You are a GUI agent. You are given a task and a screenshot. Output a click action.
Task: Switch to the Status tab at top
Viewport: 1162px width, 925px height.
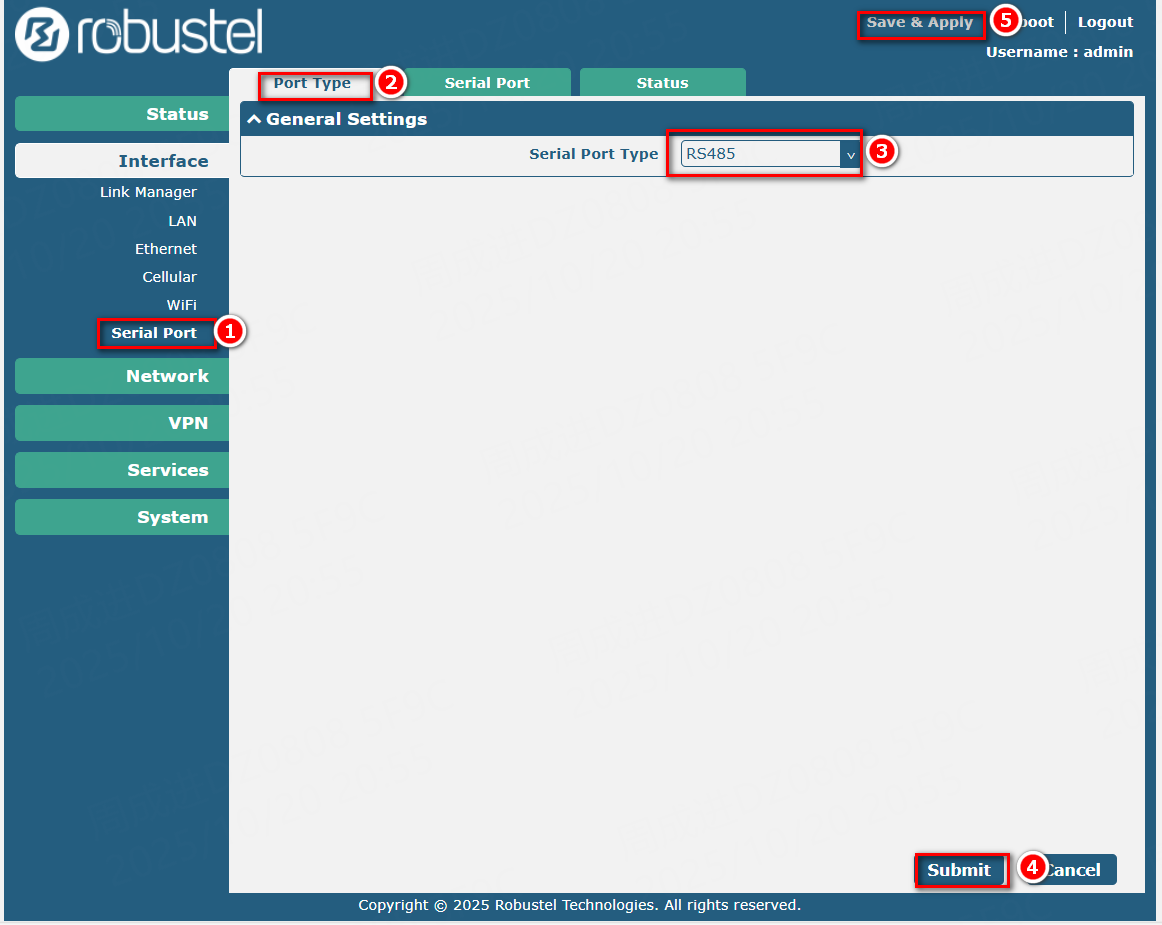coord(662,83)
